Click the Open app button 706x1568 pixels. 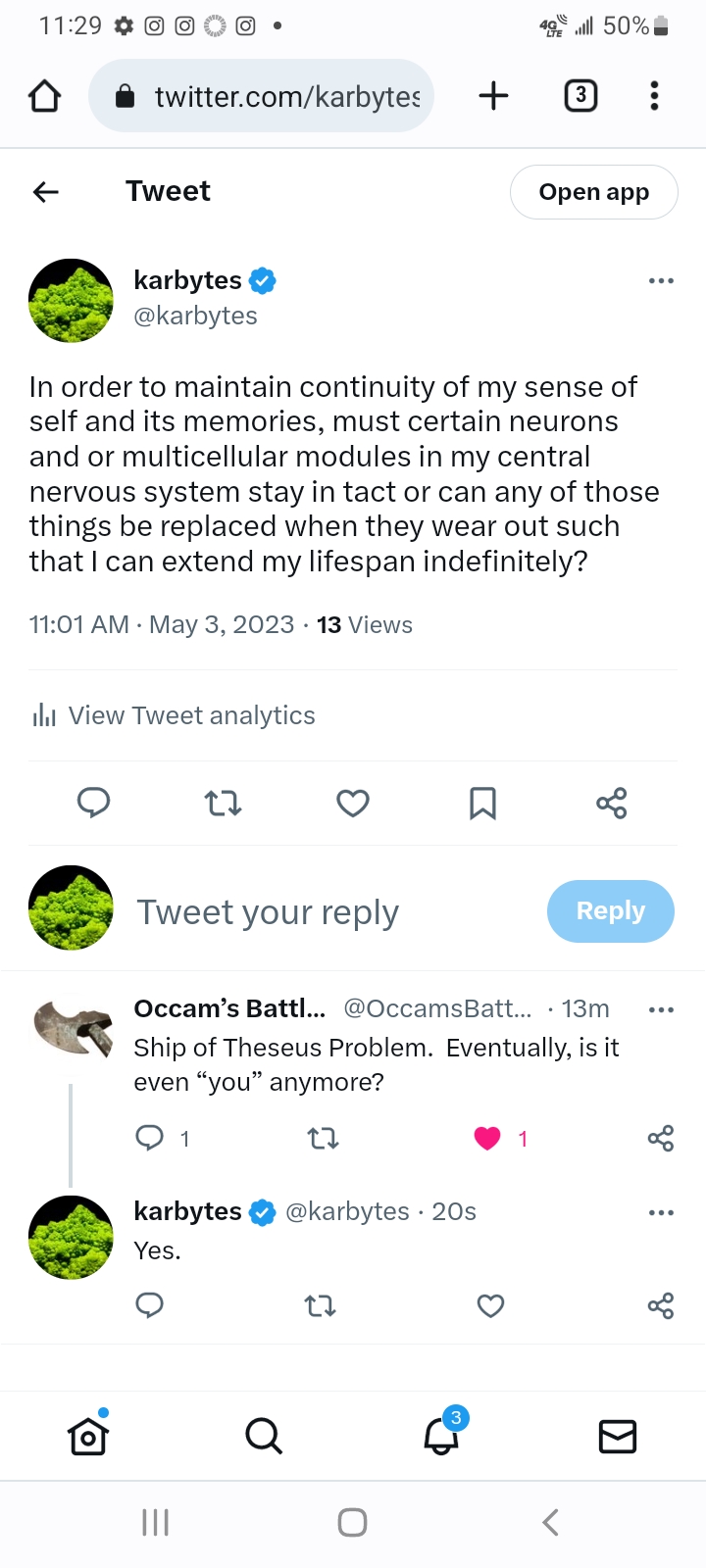click(594, 192)
